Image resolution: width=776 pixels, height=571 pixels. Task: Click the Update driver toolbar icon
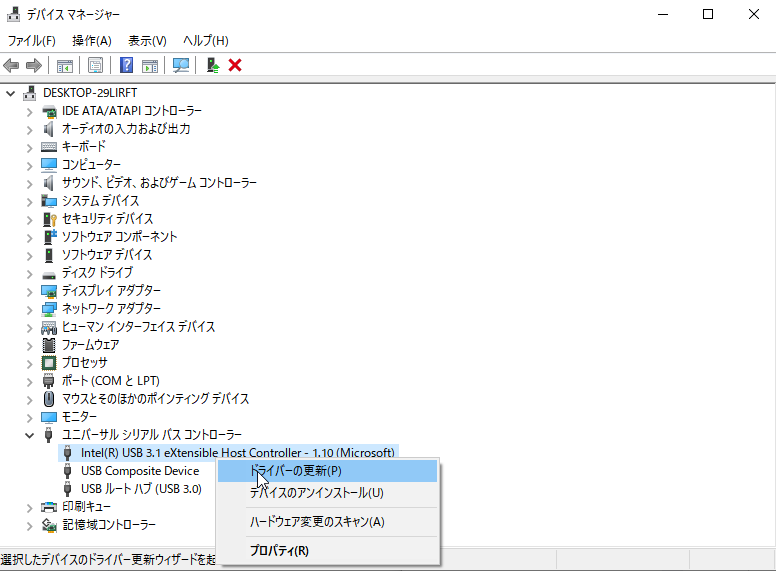click(x=213, y=65)
